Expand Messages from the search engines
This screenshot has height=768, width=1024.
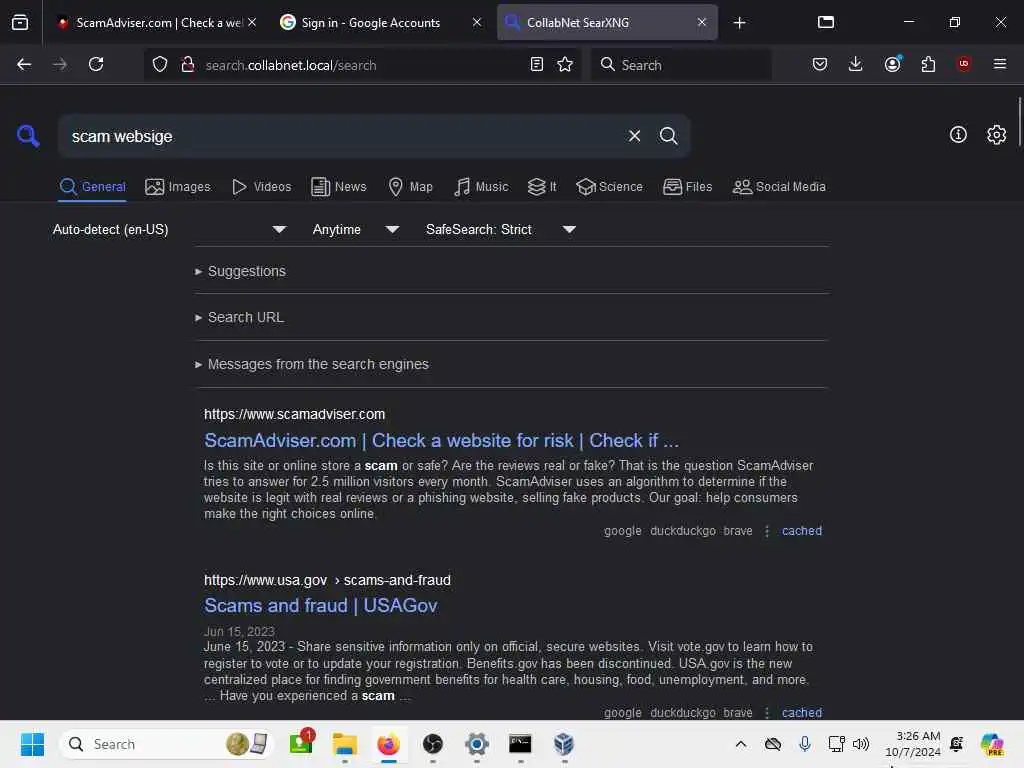point(312,364)
